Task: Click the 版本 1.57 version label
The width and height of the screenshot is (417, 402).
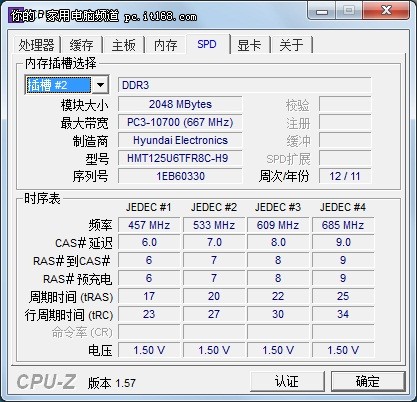Action: 112,383
